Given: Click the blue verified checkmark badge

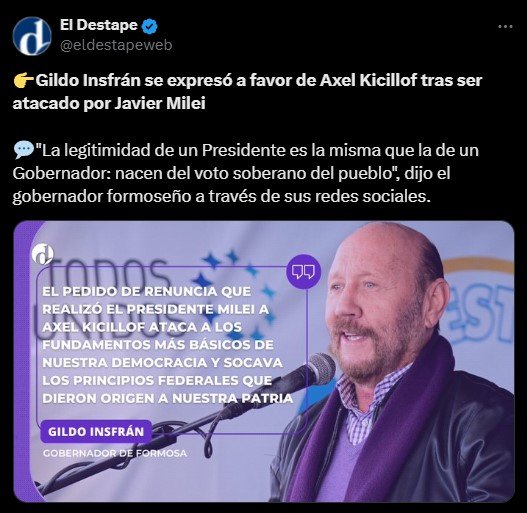Looking at the screenshot, I should pos(149,26).
